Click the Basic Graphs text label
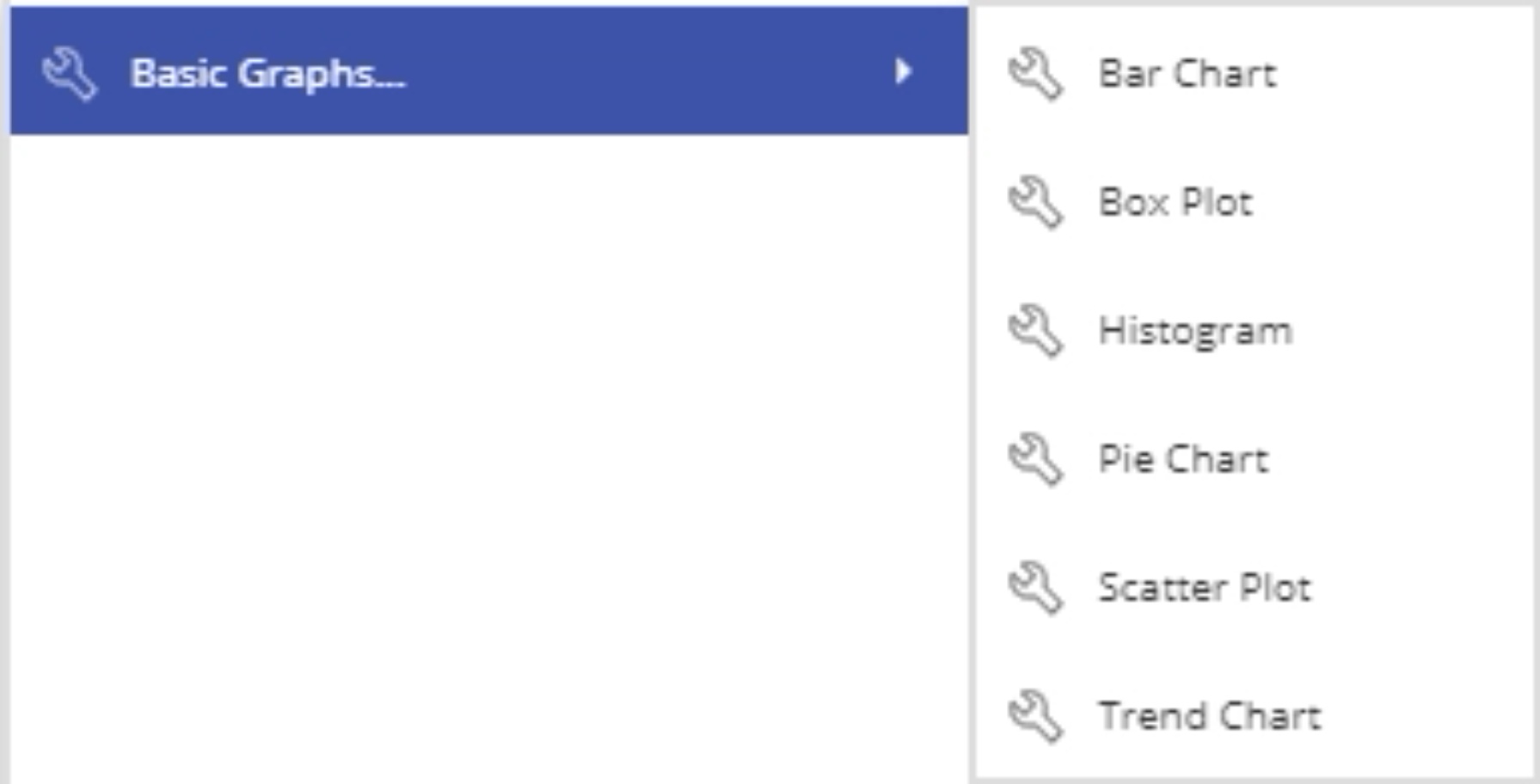This screenshot has height=784, width=1540. (267, 74)
